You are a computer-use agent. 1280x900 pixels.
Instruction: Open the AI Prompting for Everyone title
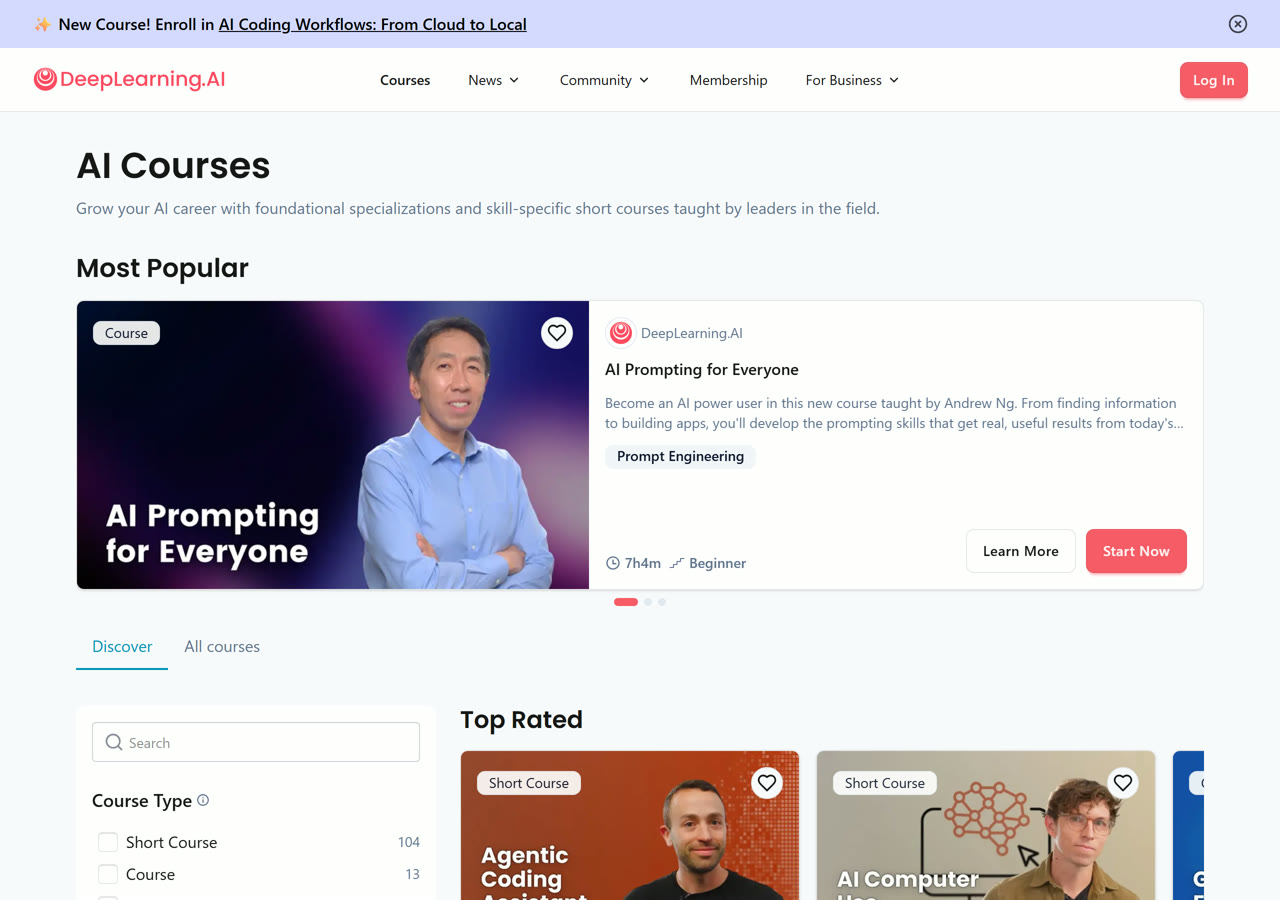point(702,369)
